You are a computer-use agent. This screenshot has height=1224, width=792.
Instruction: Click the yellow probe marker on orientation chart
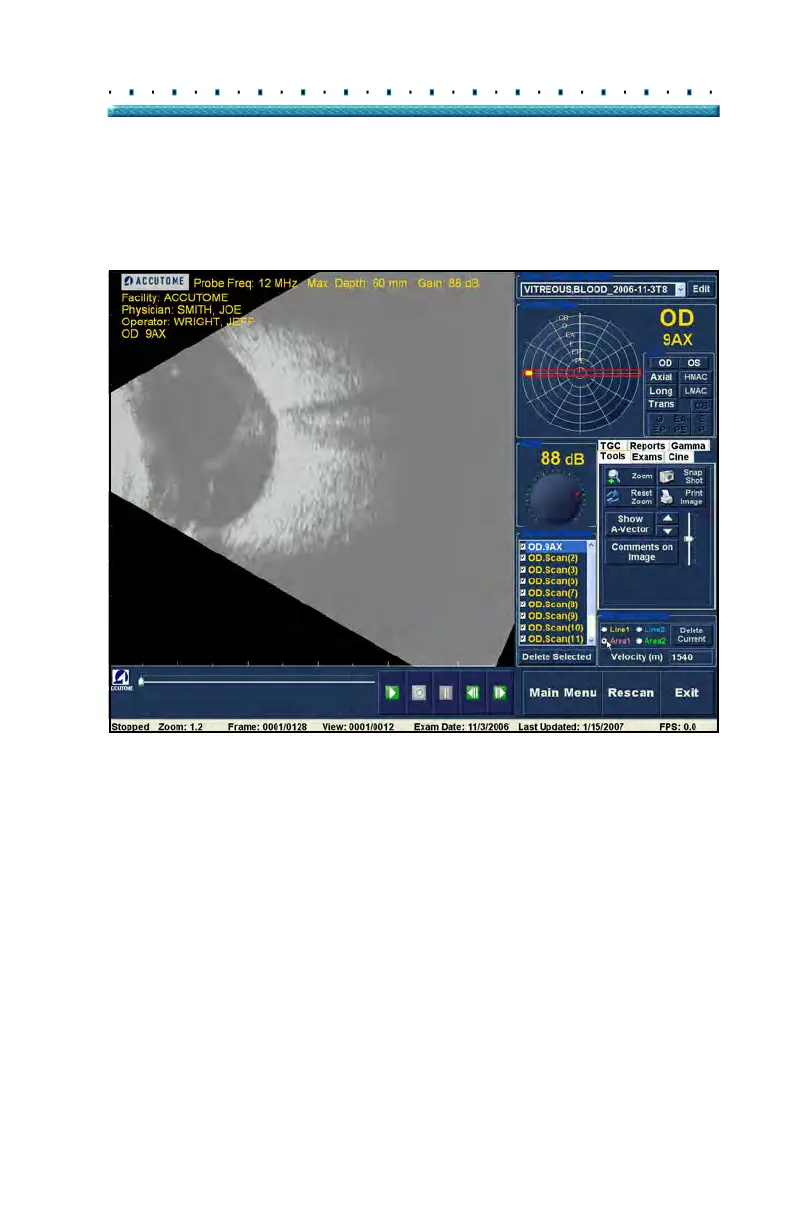click(527, 372)
